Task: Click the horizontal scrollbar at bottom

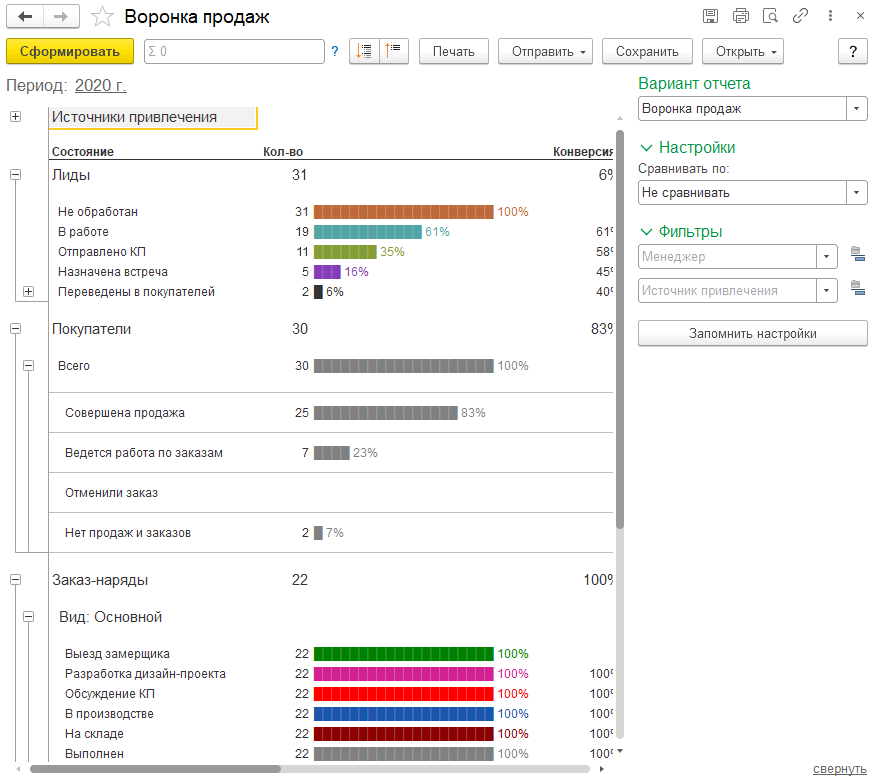Action: click(155, 769)
